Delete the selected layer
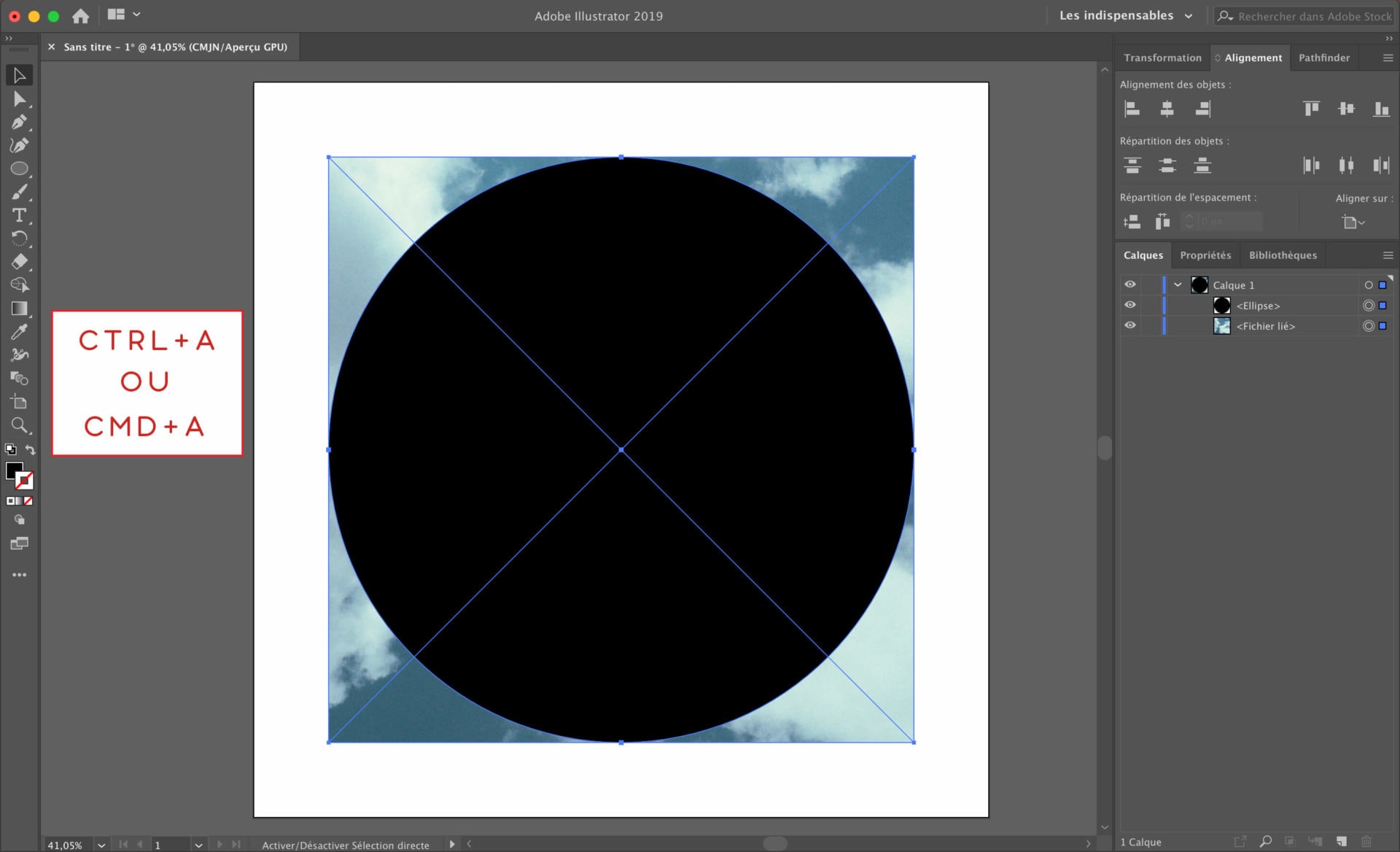 pos(1366,842)
